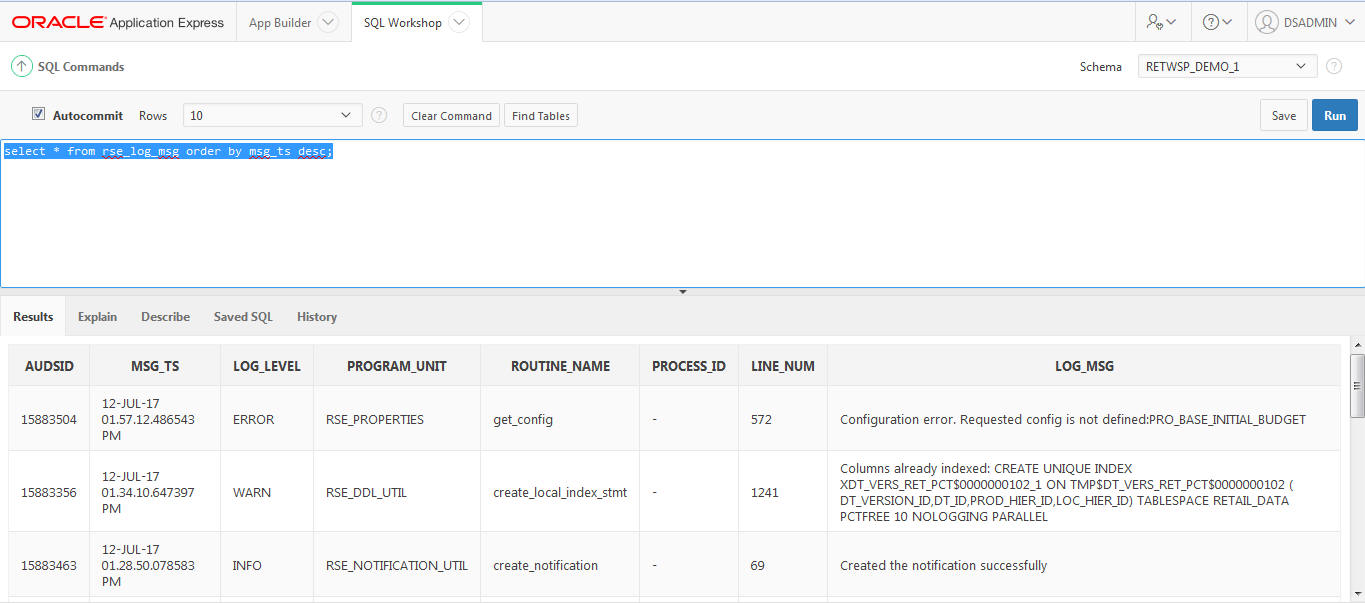This screenshot has width=1365, height=603.
Task: Click the green up-arrow SQL Commands icon
Action: tap(22, 67)
